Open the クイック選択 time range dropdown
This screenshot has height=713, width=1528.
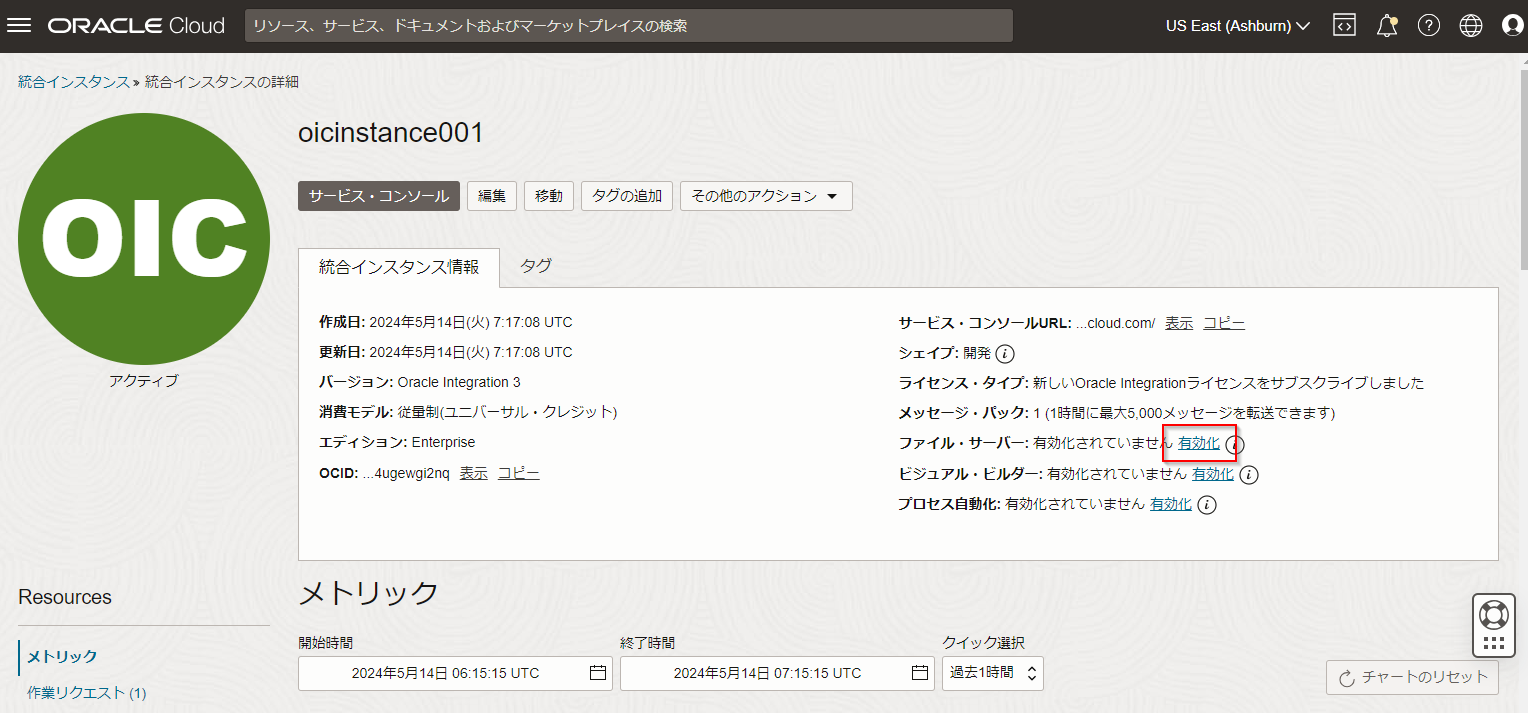coord(992,673)
